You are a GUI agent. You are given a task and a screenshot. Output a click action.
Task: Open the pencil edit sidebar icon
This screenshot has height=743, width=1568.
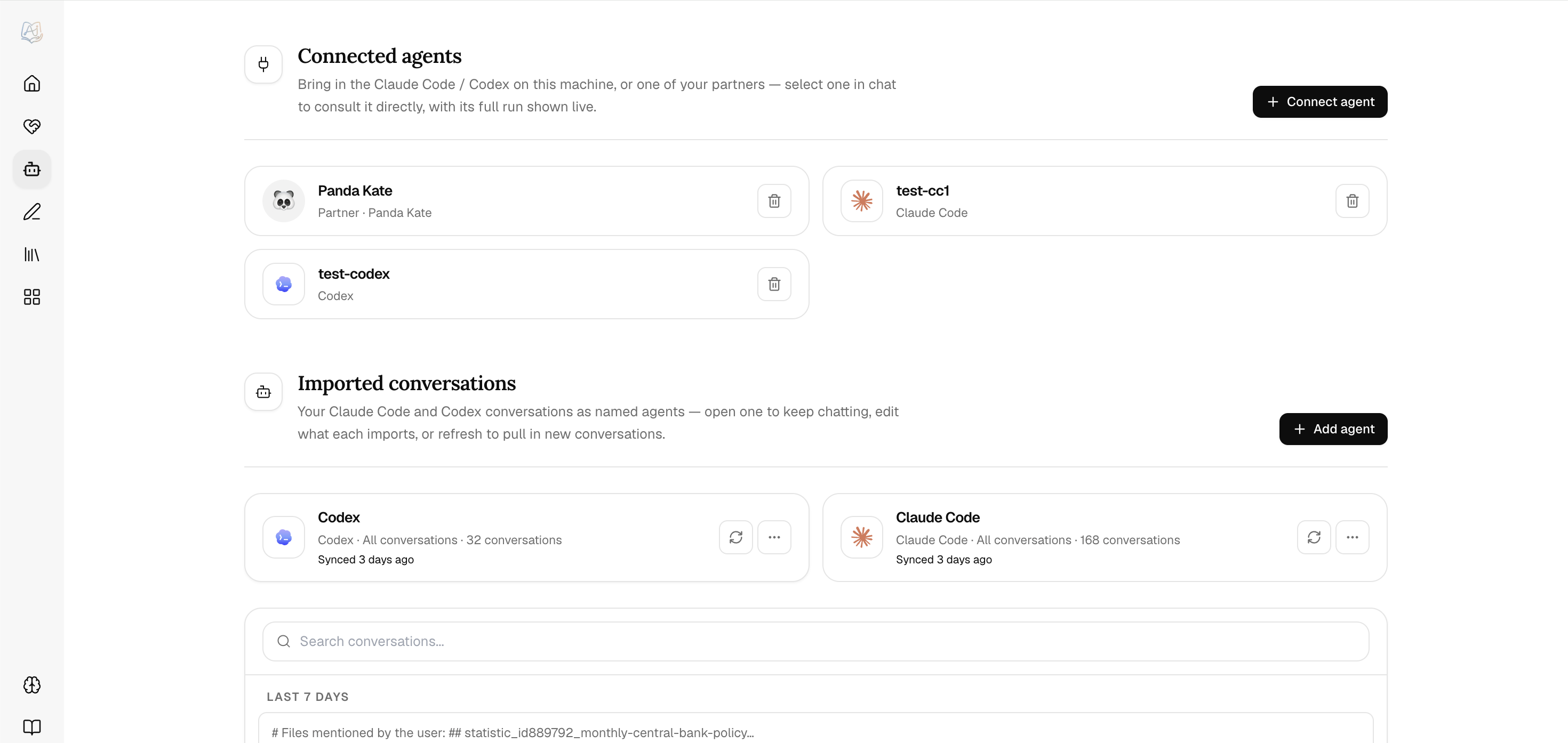31,212
